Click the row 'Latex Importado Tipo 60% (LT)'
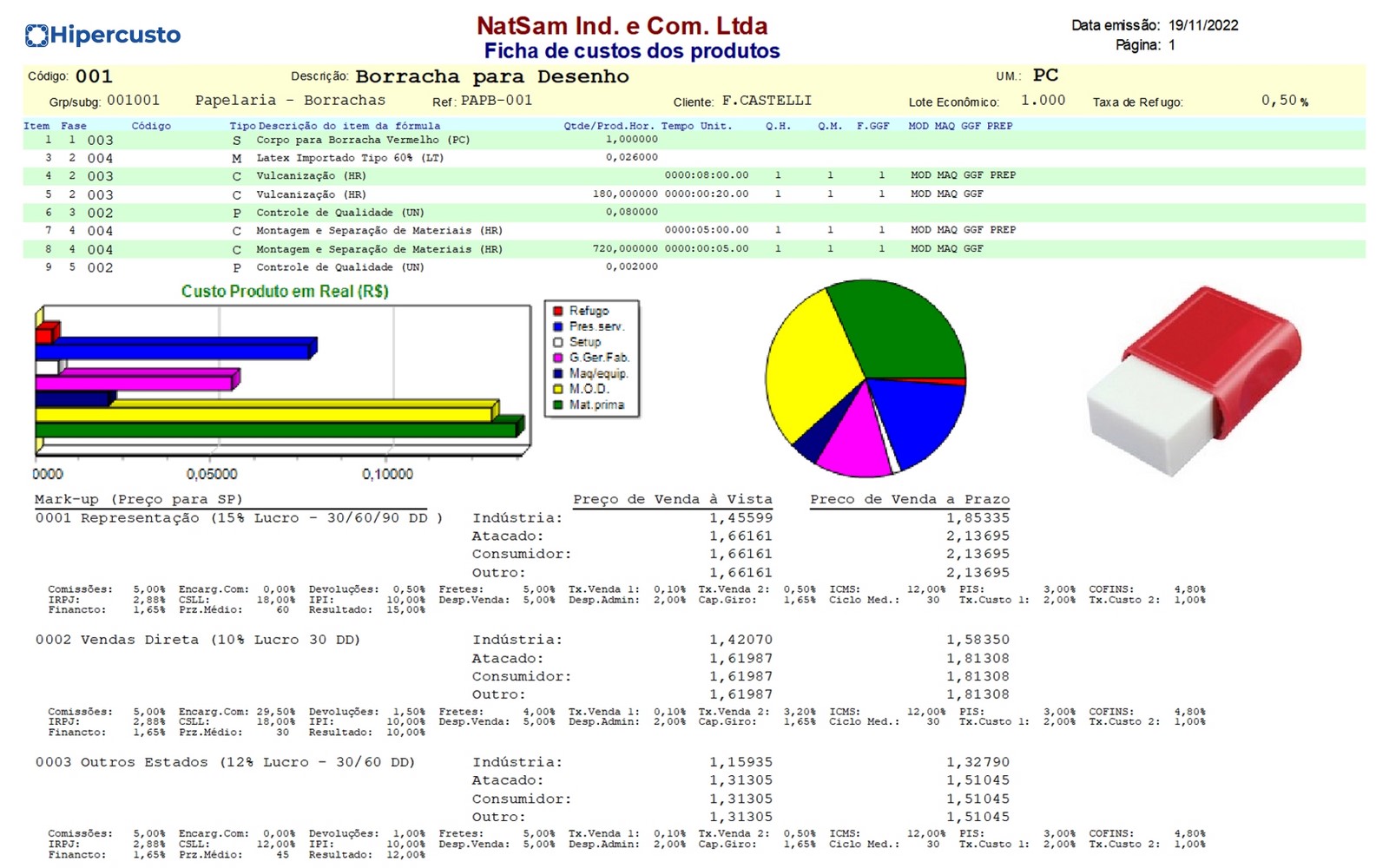 click(x=694, y=158)
